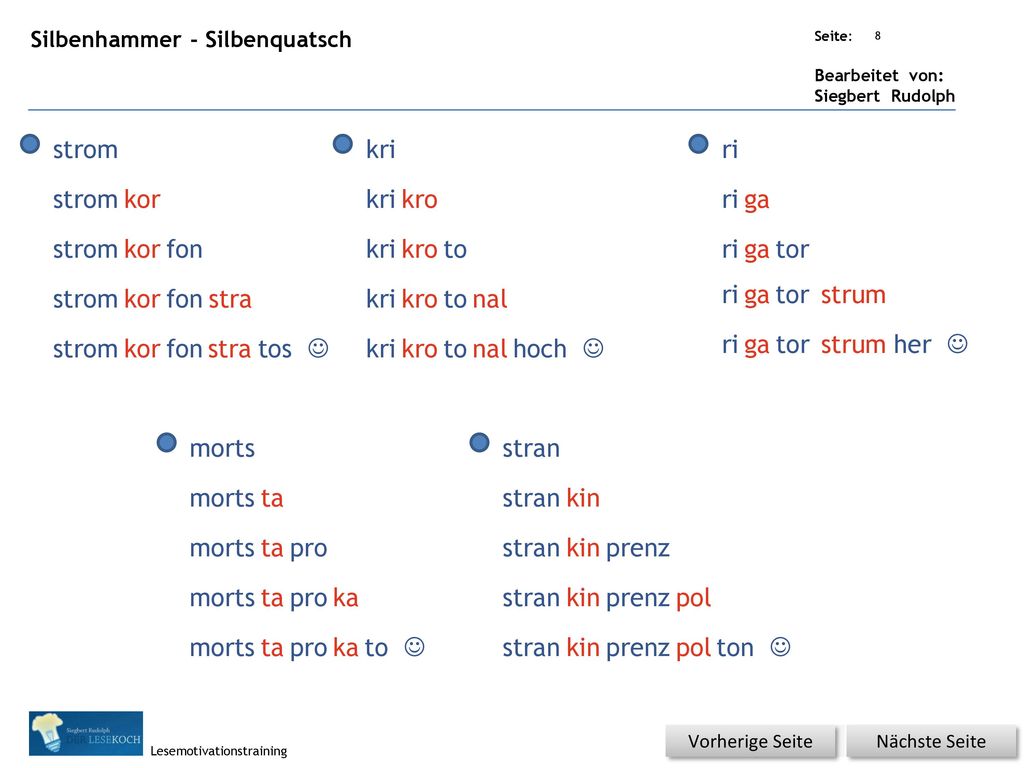Click the author name 'Siegbert Rudolph'
Image resolution: width=1024 pixels, height=768 pixels.
click(x=884, y=96)
